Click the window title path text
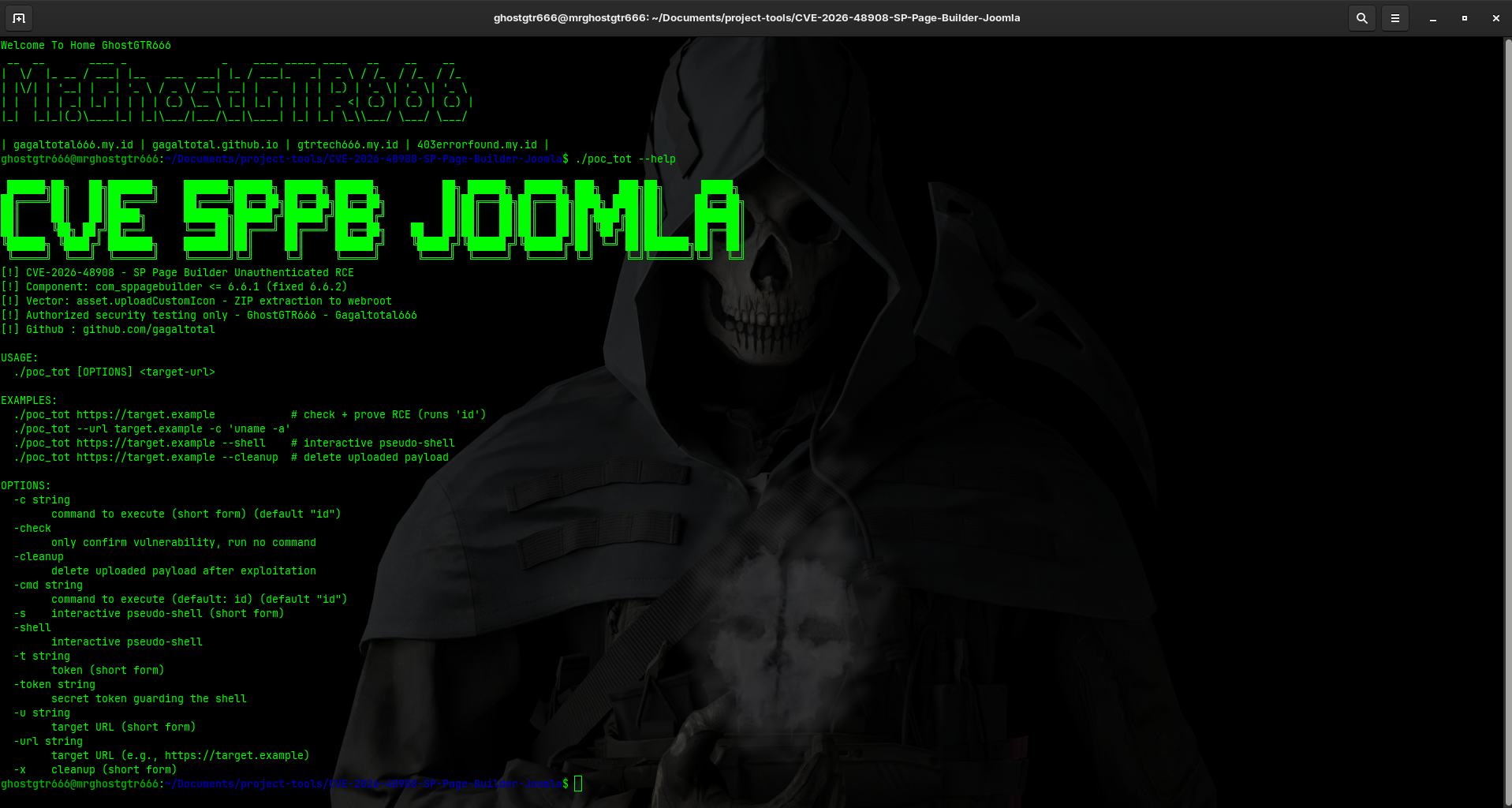Image resolution: width=1512 pixels, height=808 pixels. point(756,17)
